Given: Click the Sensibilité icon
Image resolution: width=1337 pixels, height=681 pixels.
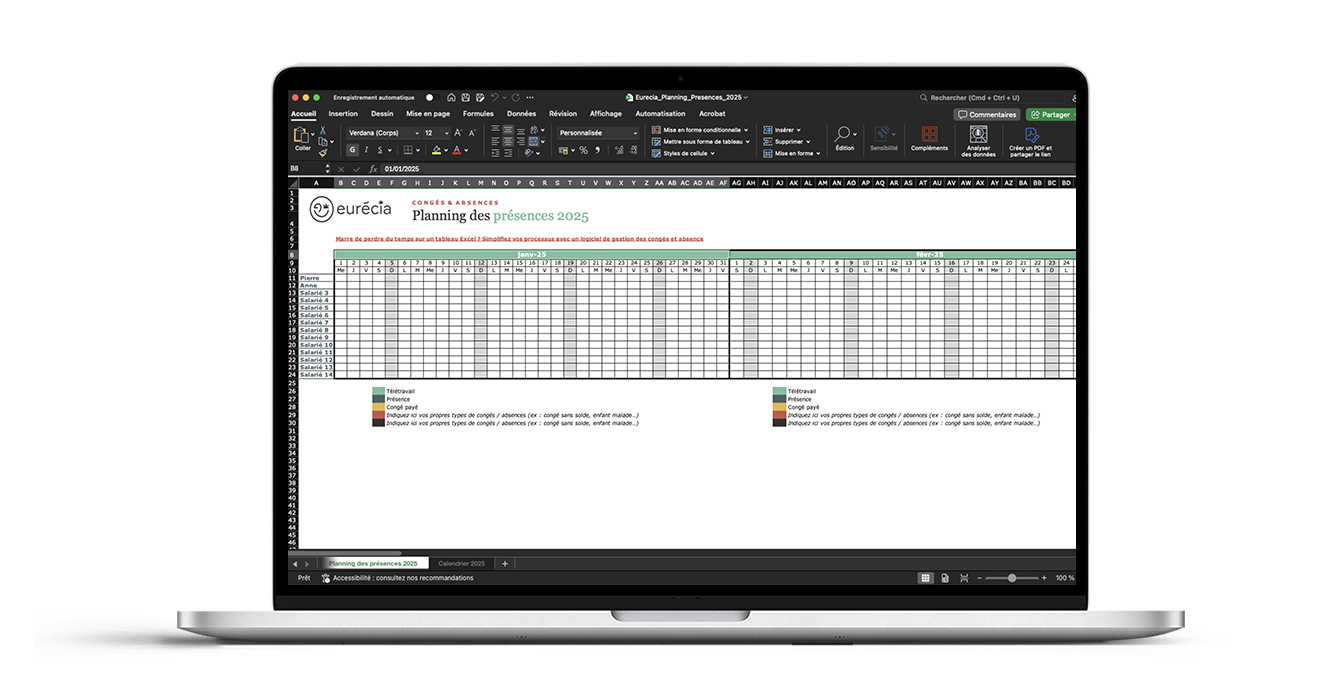Looking at the screenshot, I should tap(883, 138).
